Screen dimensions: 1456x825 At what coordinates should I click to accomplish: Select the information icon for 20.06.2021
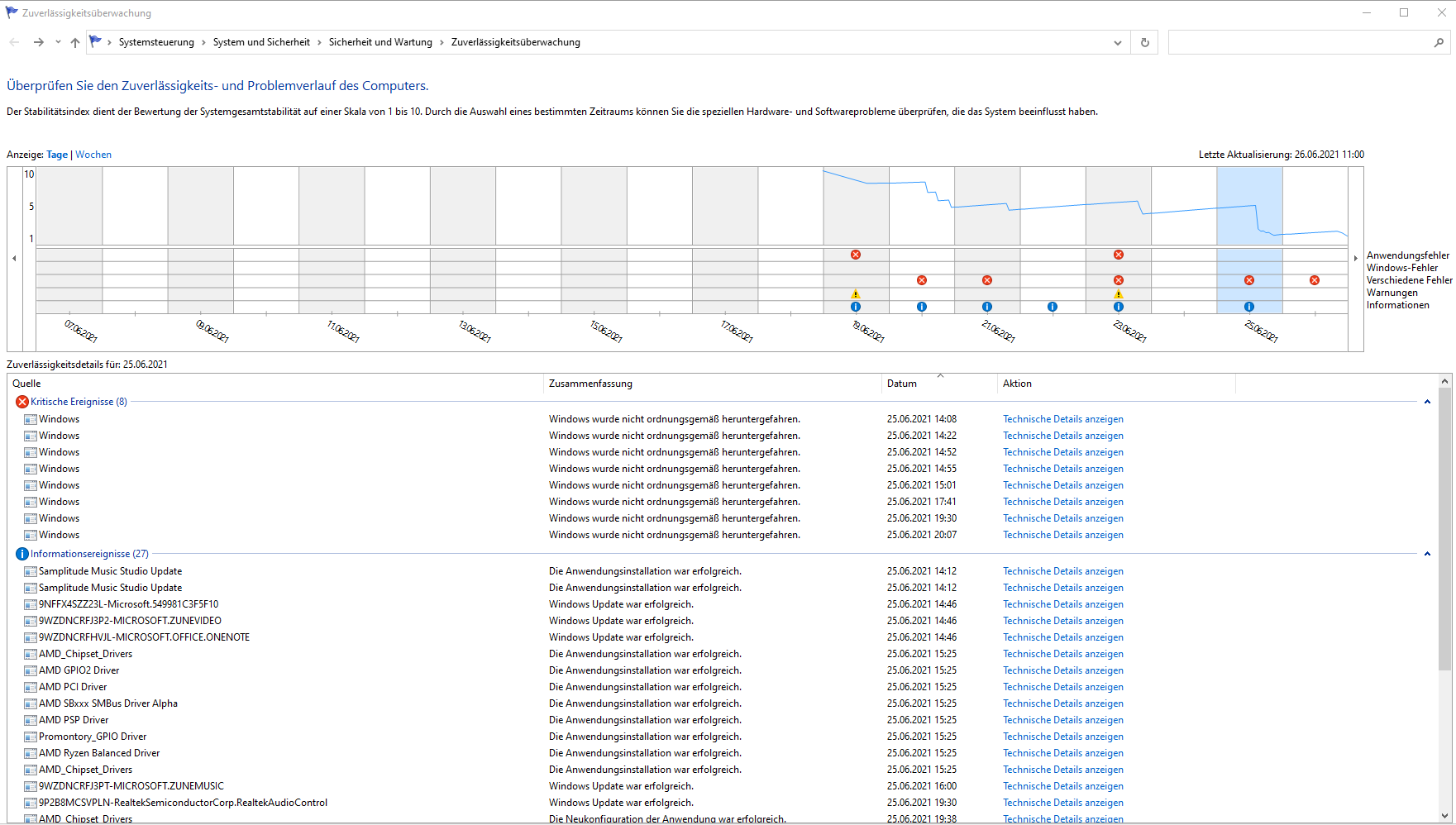922,307
